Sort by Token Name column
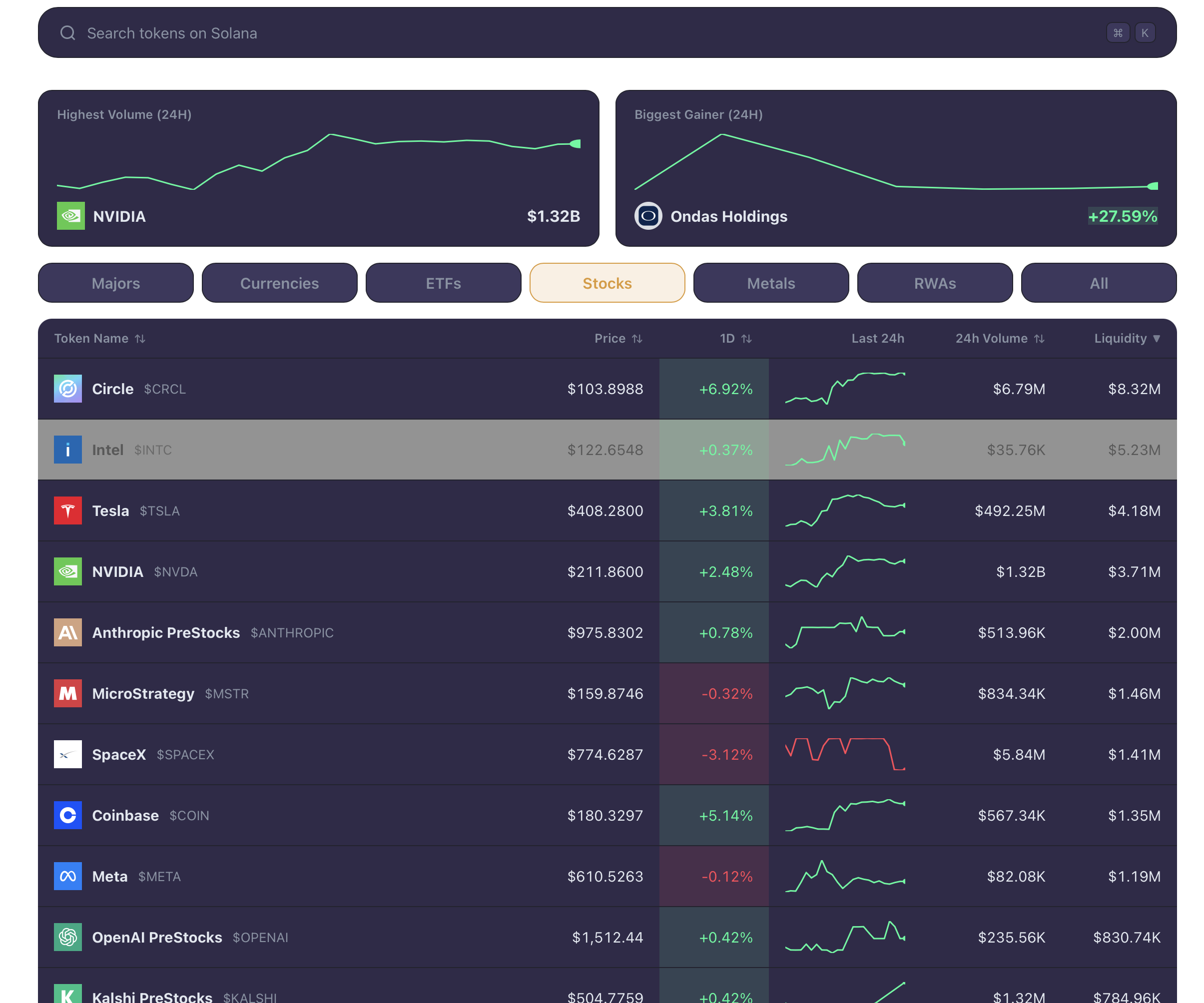 [100, 339]
